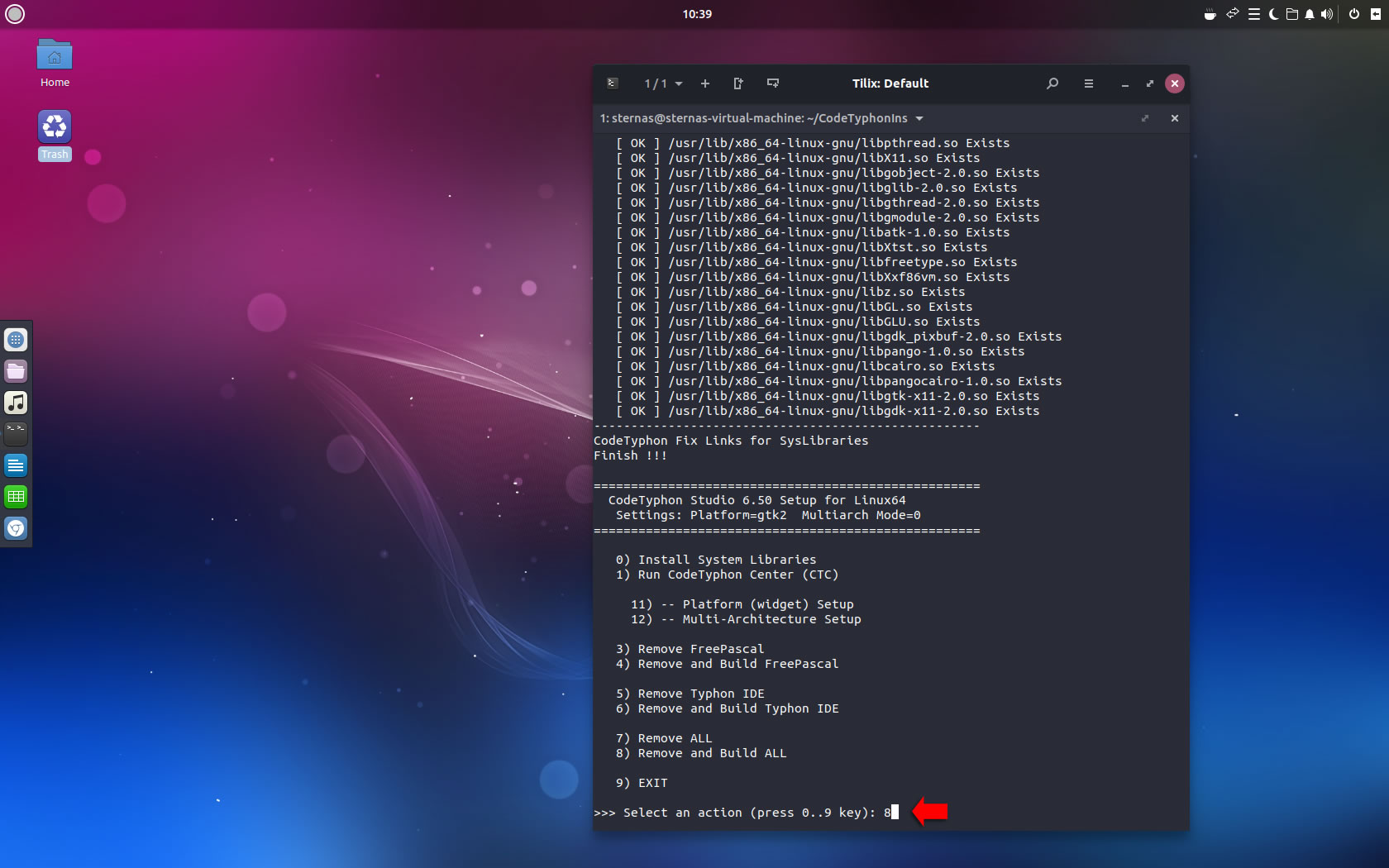This screenshot has height=868, width=1389.
Task: Open the app grid launcher in dock
Action: click(x=16, y=340)
